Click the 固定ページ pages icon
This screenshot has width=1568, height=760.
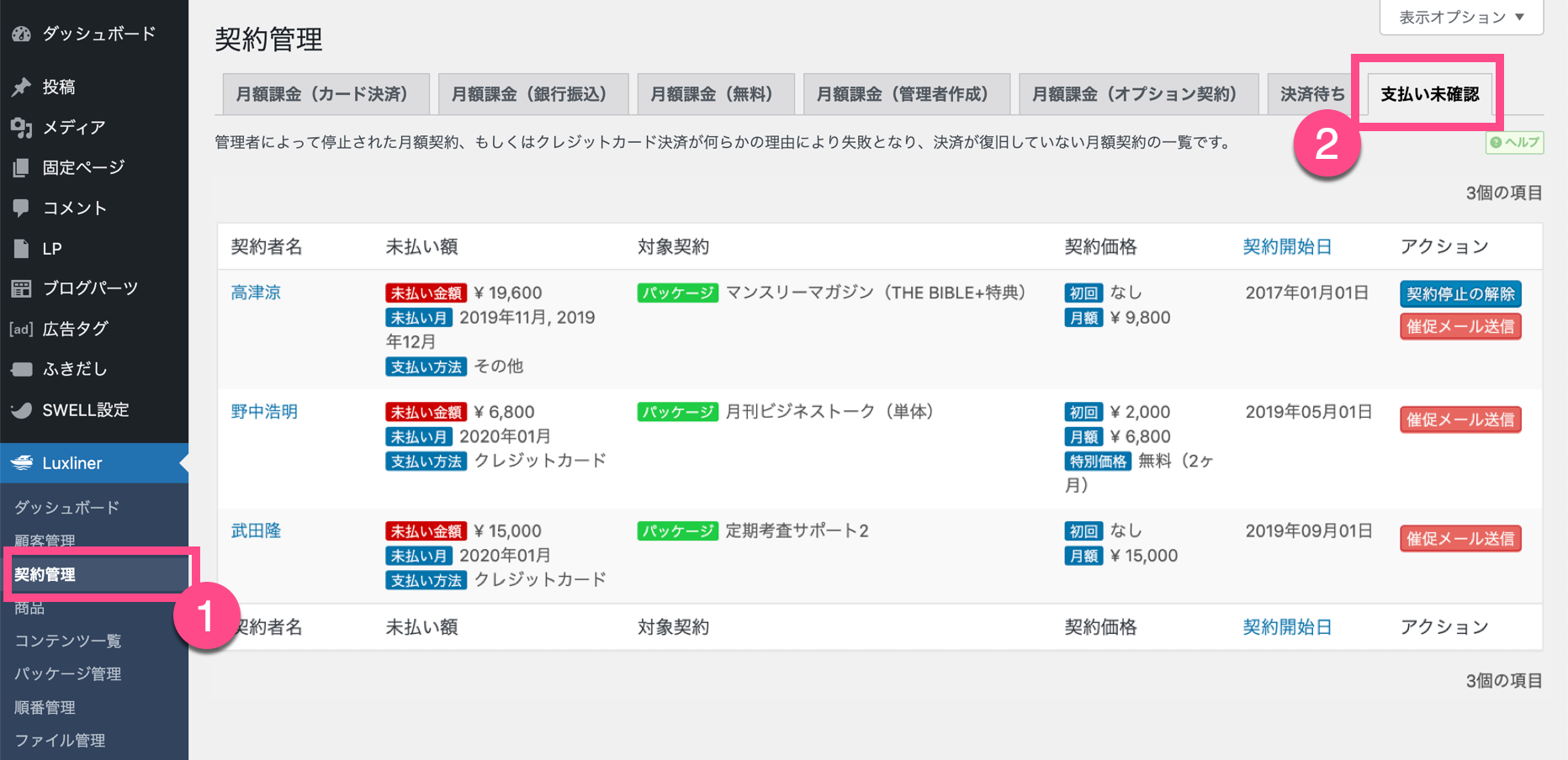21,167
